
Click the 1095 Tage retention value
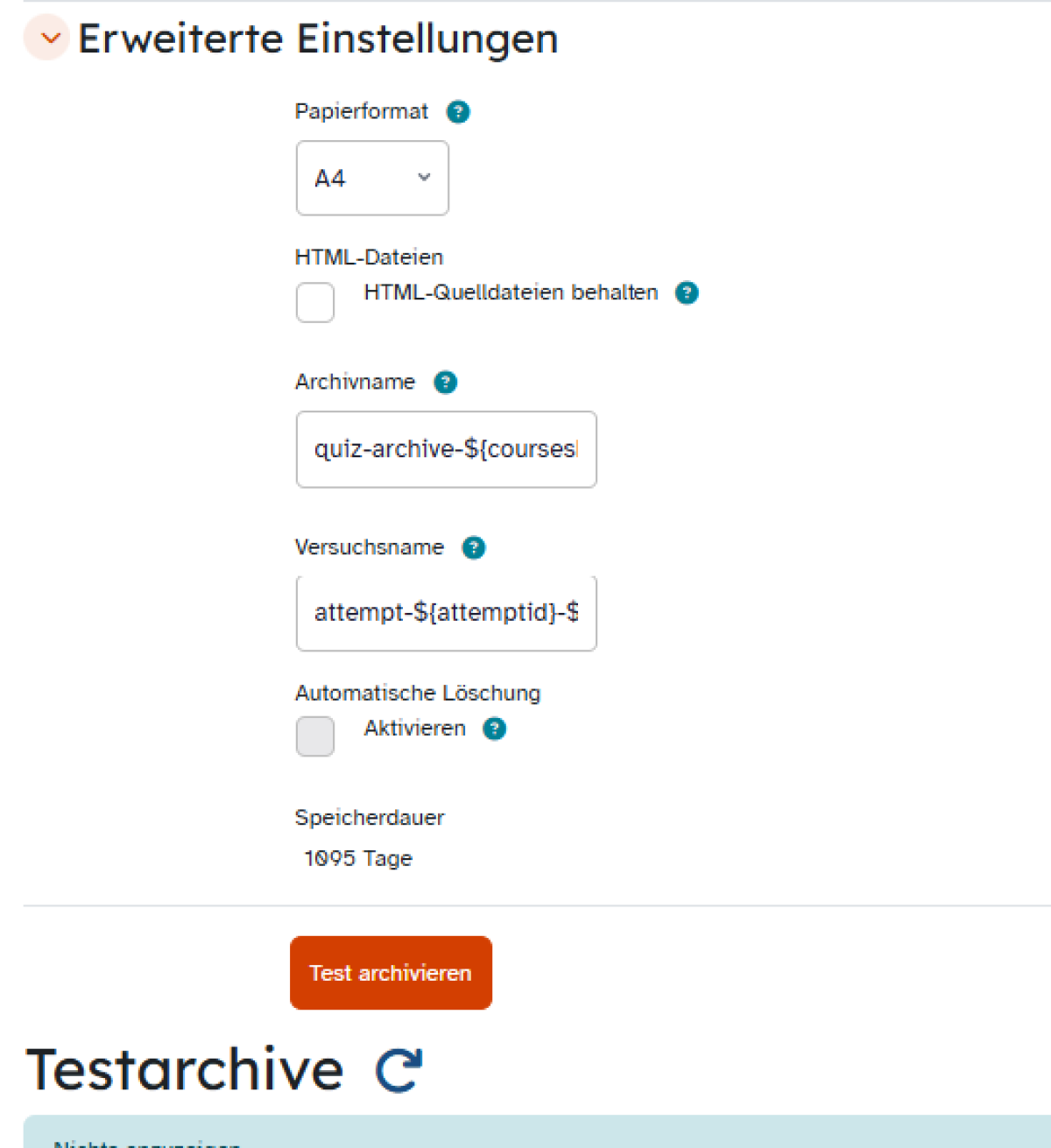358,858
